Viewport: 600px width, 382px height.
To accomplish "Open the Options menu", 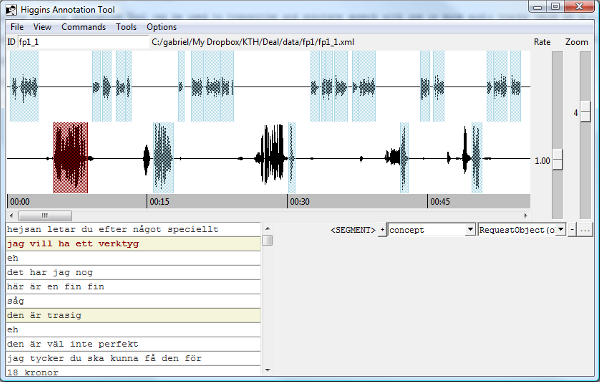I will coord(161,27).
